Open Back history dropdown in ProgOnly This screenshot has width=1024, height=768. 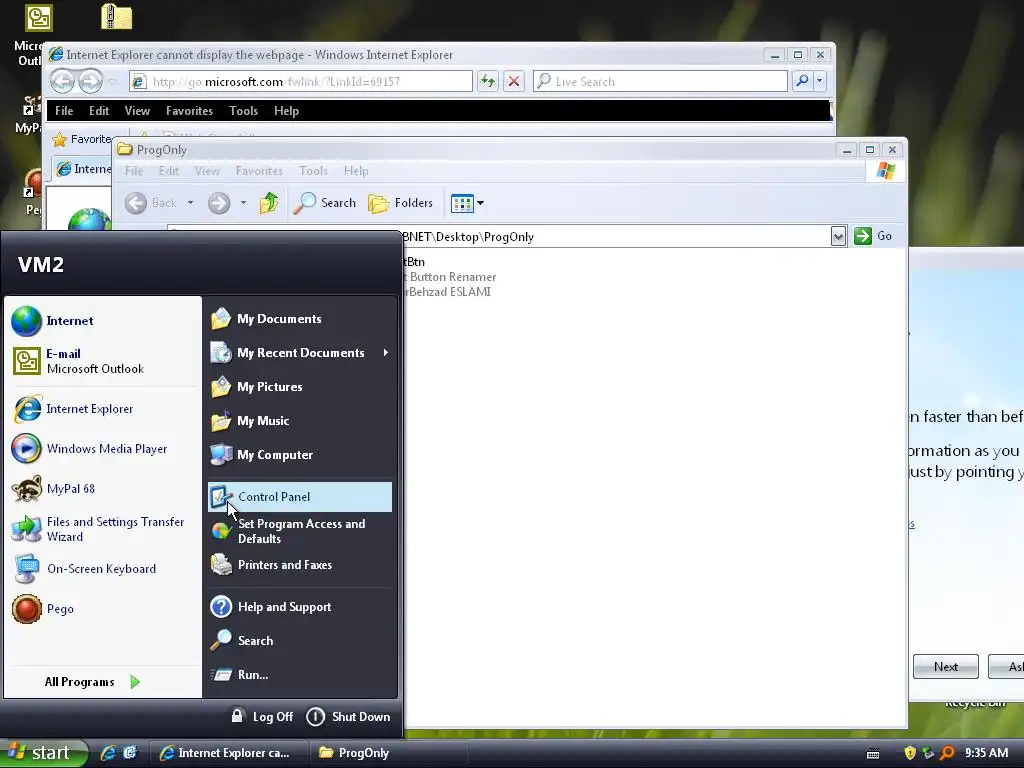click(x=190, y=203)
